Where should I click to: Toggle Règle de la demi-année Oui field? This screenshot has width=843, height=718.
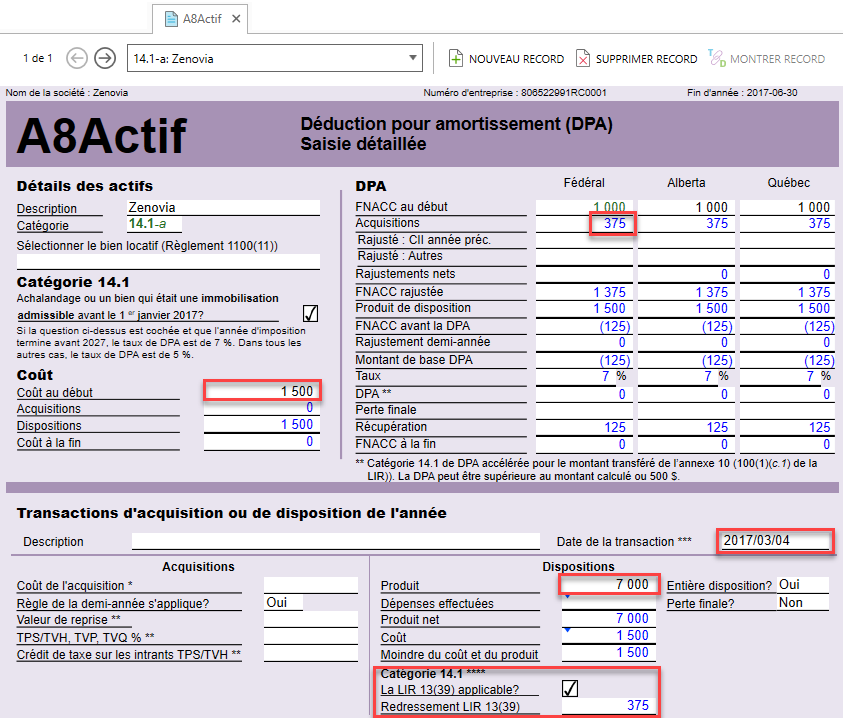pos(283,602)
